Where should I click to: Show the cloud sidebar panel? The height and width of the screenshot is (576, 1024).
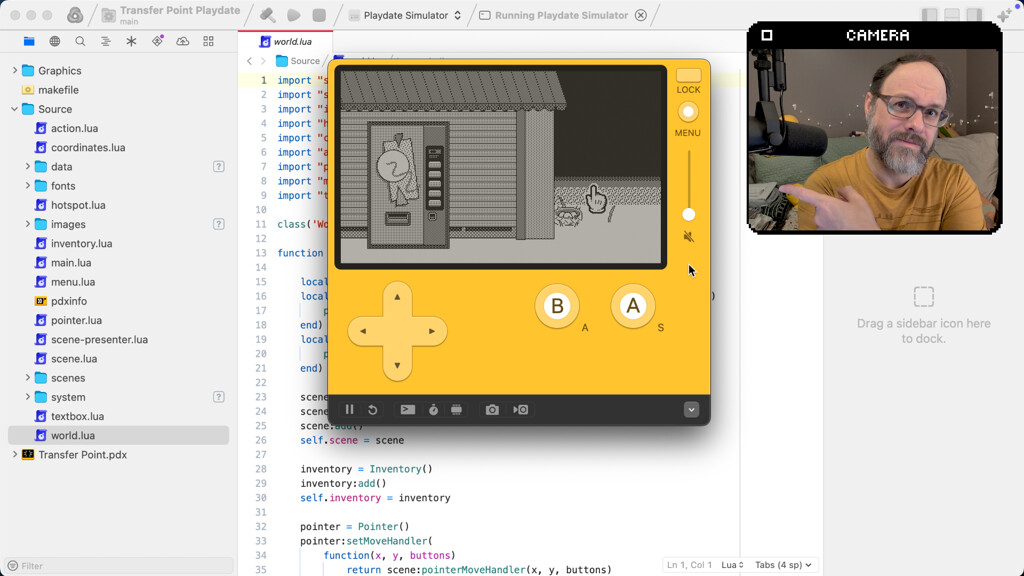182,41
